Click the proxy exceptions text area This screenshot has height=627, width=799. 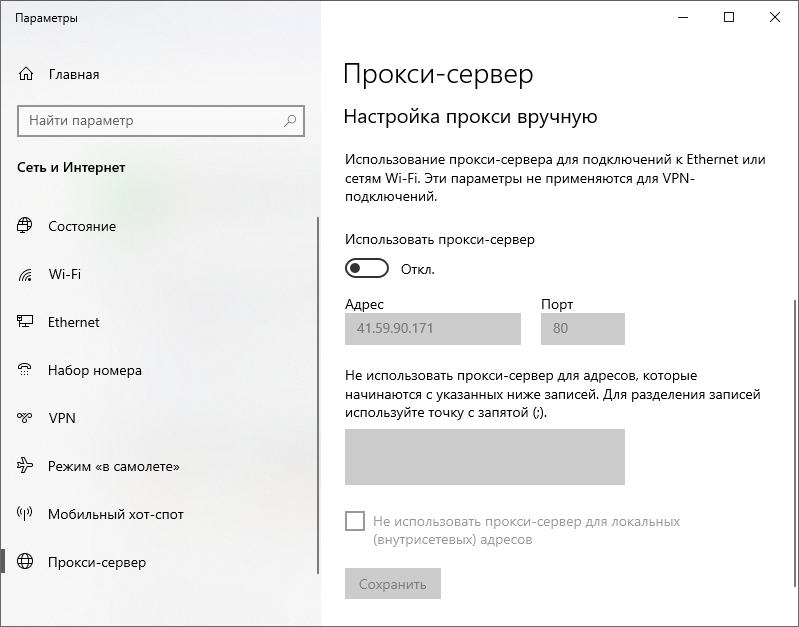[485, 457]
